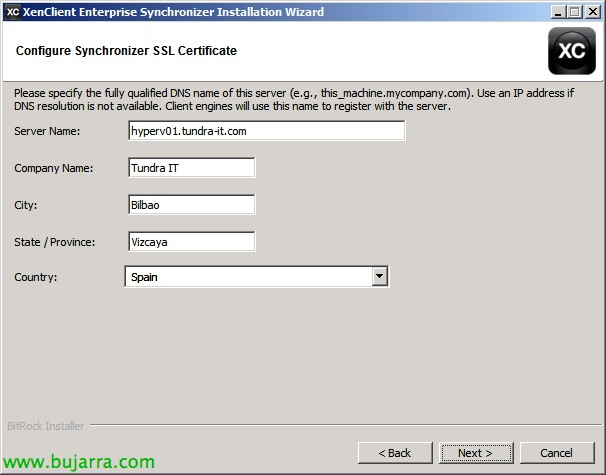This screenshot has width=606, height=475.
Task: Cancel the installation wizard
Action: click(x=557, y=453)
